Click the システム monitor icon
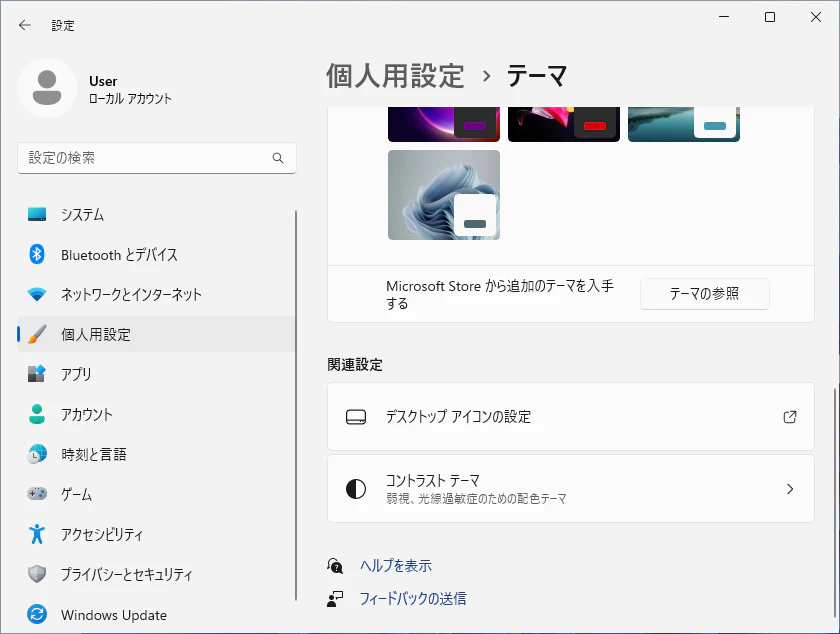The image size is (840, 634). 37,214
